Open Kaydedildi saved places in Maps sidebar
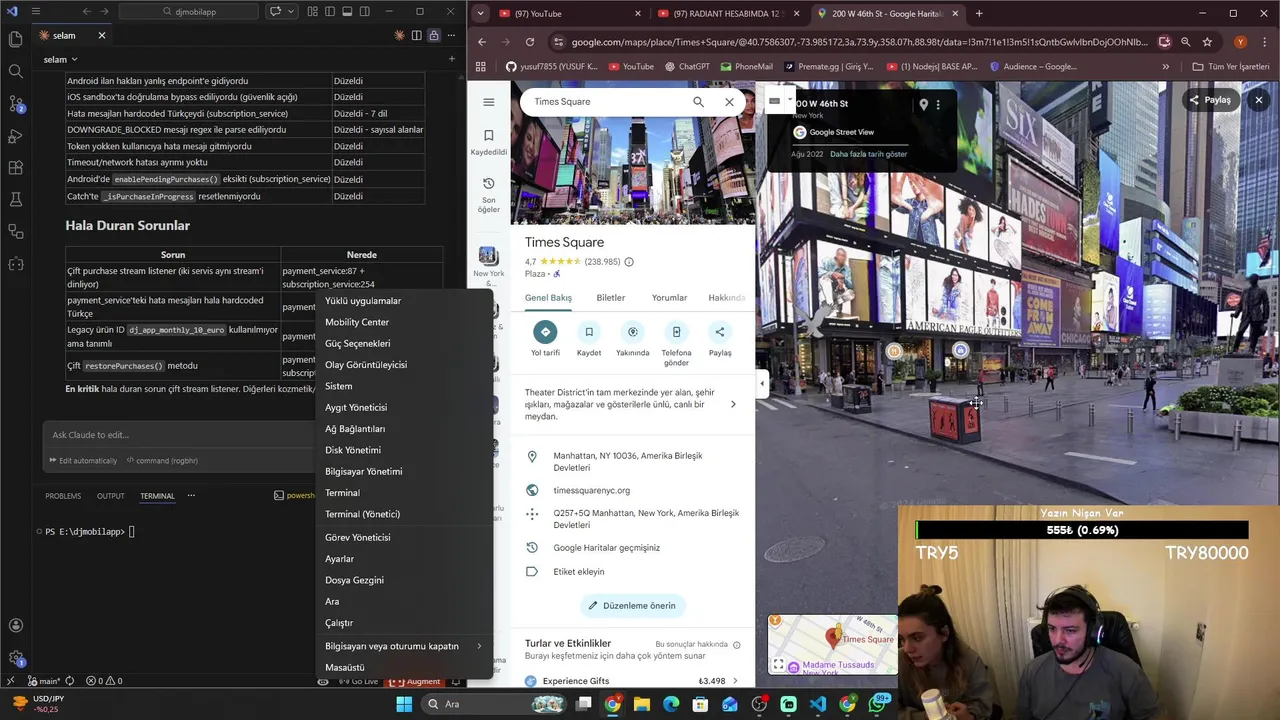The height and width of the screenshot is (720, 1280). (x=488, y=142)
